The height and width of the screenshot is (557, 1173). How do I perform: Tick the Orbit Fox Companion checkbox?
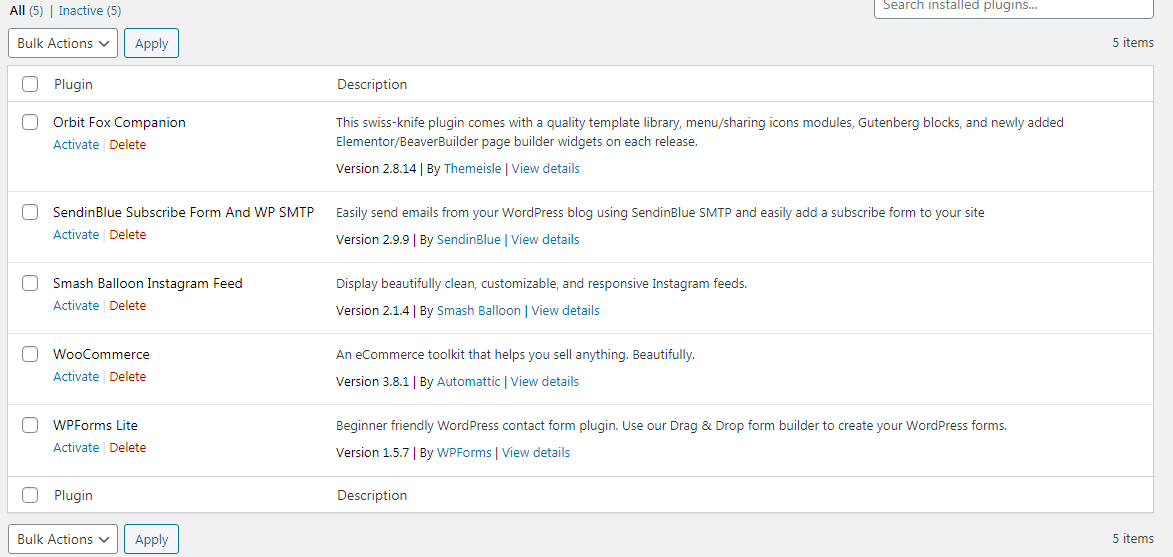point(30,123)
